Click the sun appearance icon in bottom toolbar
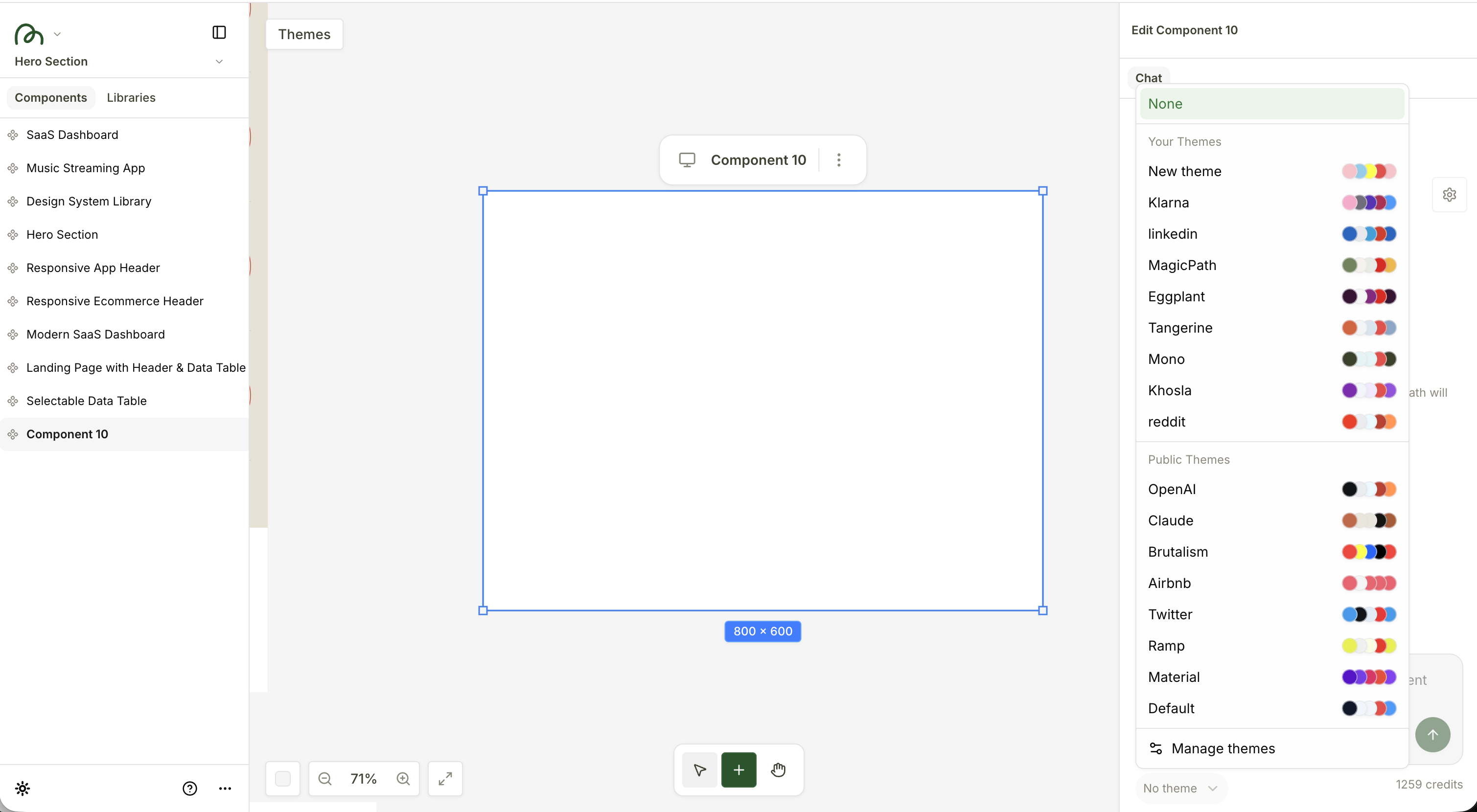 pos(23,789)
